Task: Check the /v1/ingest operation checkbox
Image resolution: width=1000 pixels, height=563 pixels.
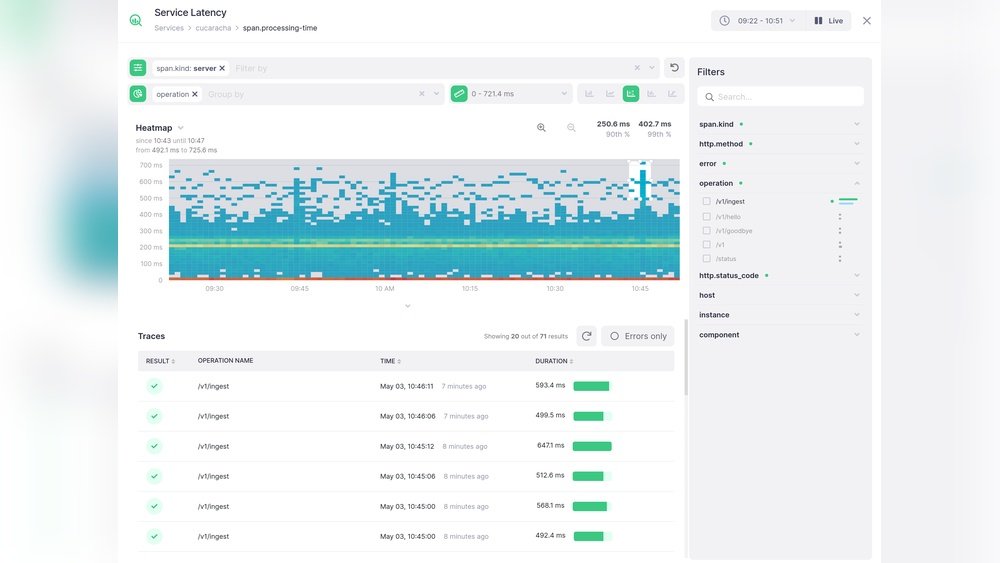Action: (x=707, y=202)
